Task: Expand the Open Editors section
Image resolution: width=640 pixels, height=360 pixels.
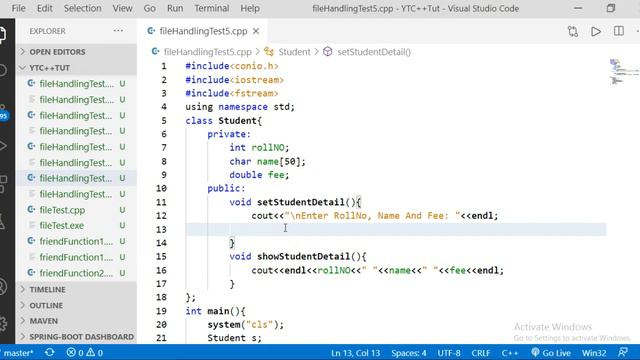Action: pyautogui.click(x=76, y=52)
